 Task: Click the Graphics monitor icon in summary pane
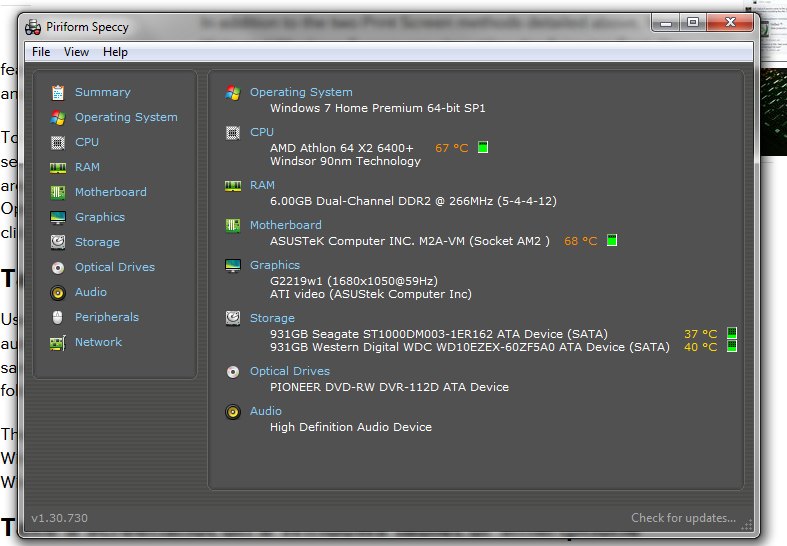(233, 266)
